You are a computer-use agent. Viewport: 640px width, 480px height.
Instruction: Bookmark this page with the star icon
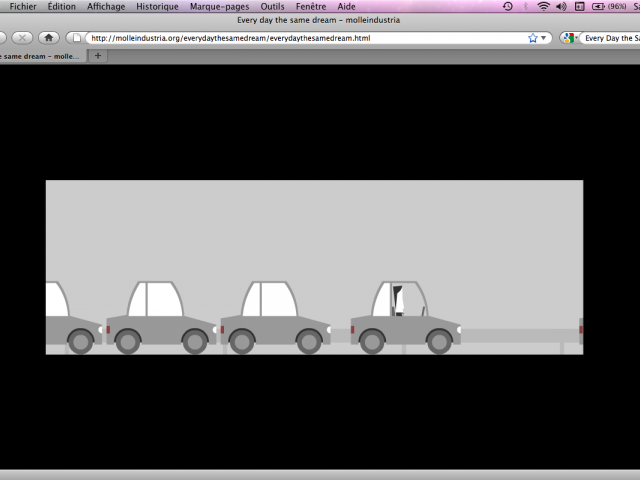(533, 38)
